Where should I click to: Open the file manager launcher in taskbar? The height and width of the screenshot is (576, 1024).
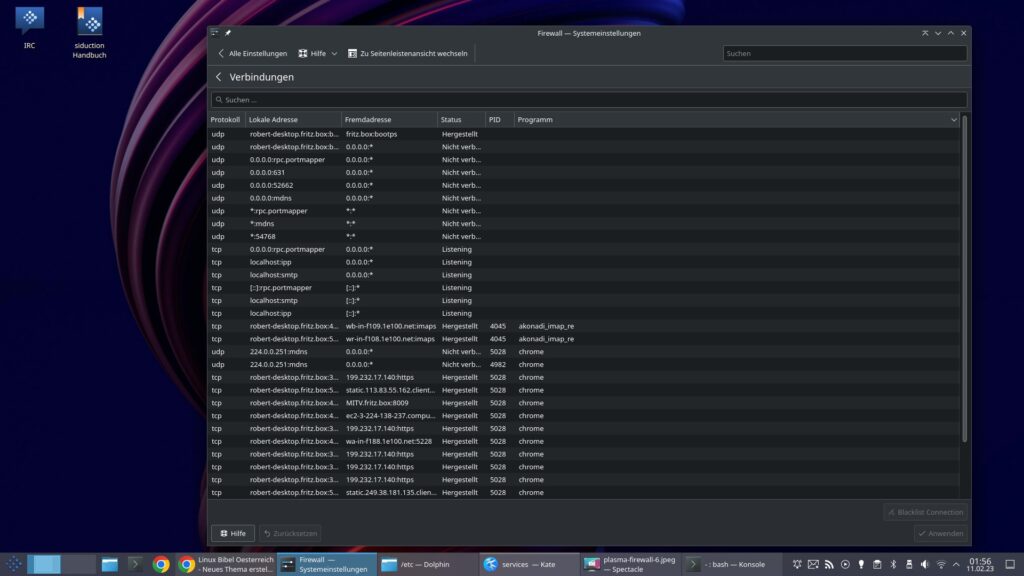pos(110,564)
